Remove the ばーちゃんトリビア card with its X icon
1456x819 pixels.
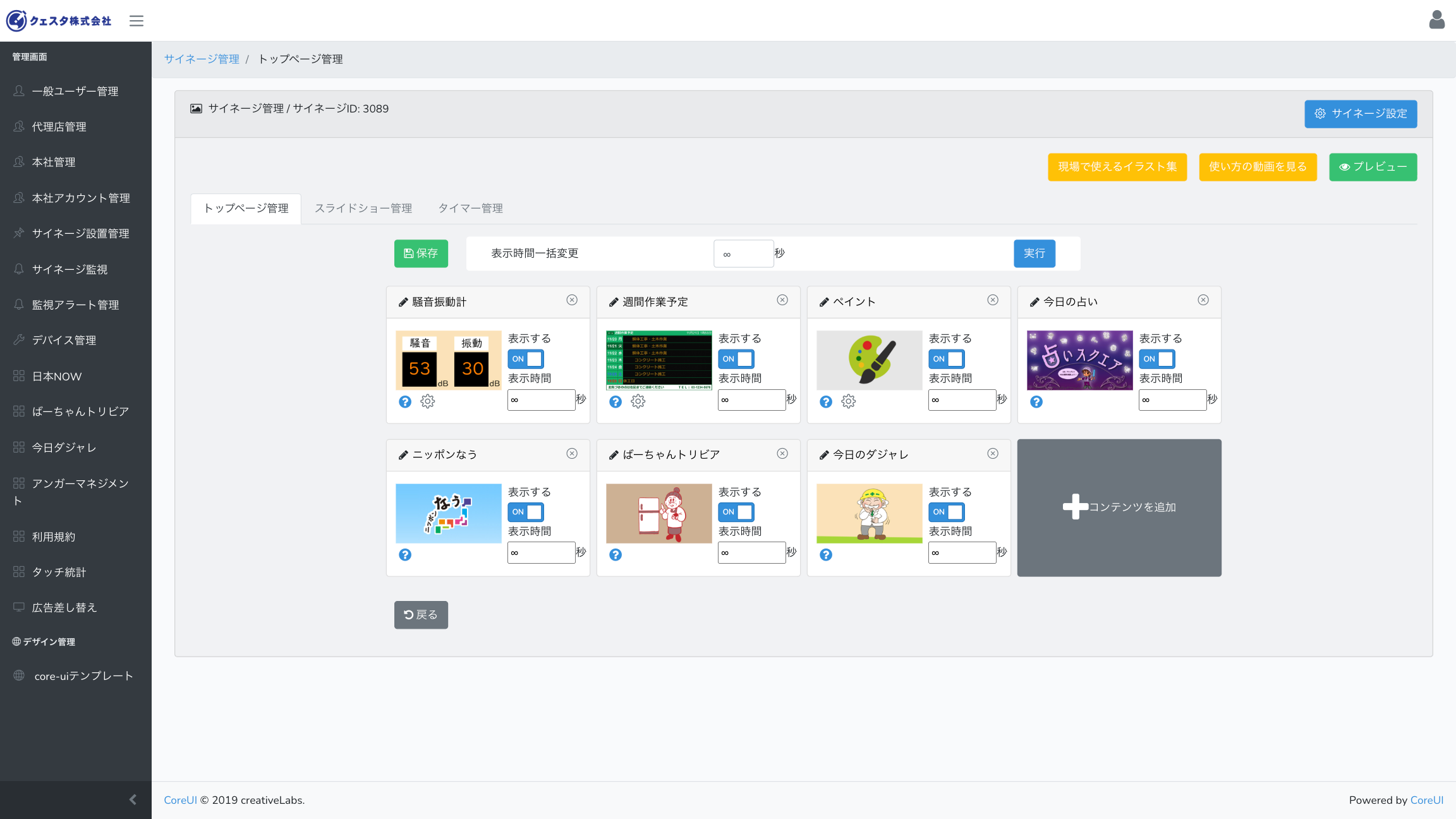[782, 454]
